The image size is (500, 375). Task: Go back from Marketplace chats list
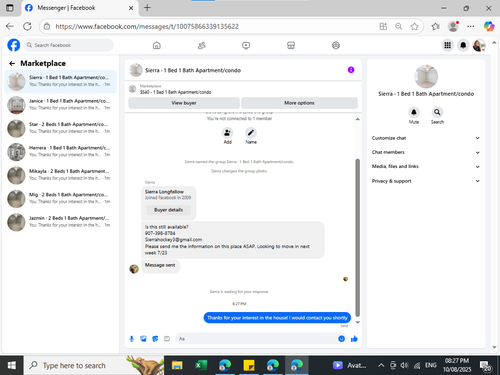tap(12, 63)
